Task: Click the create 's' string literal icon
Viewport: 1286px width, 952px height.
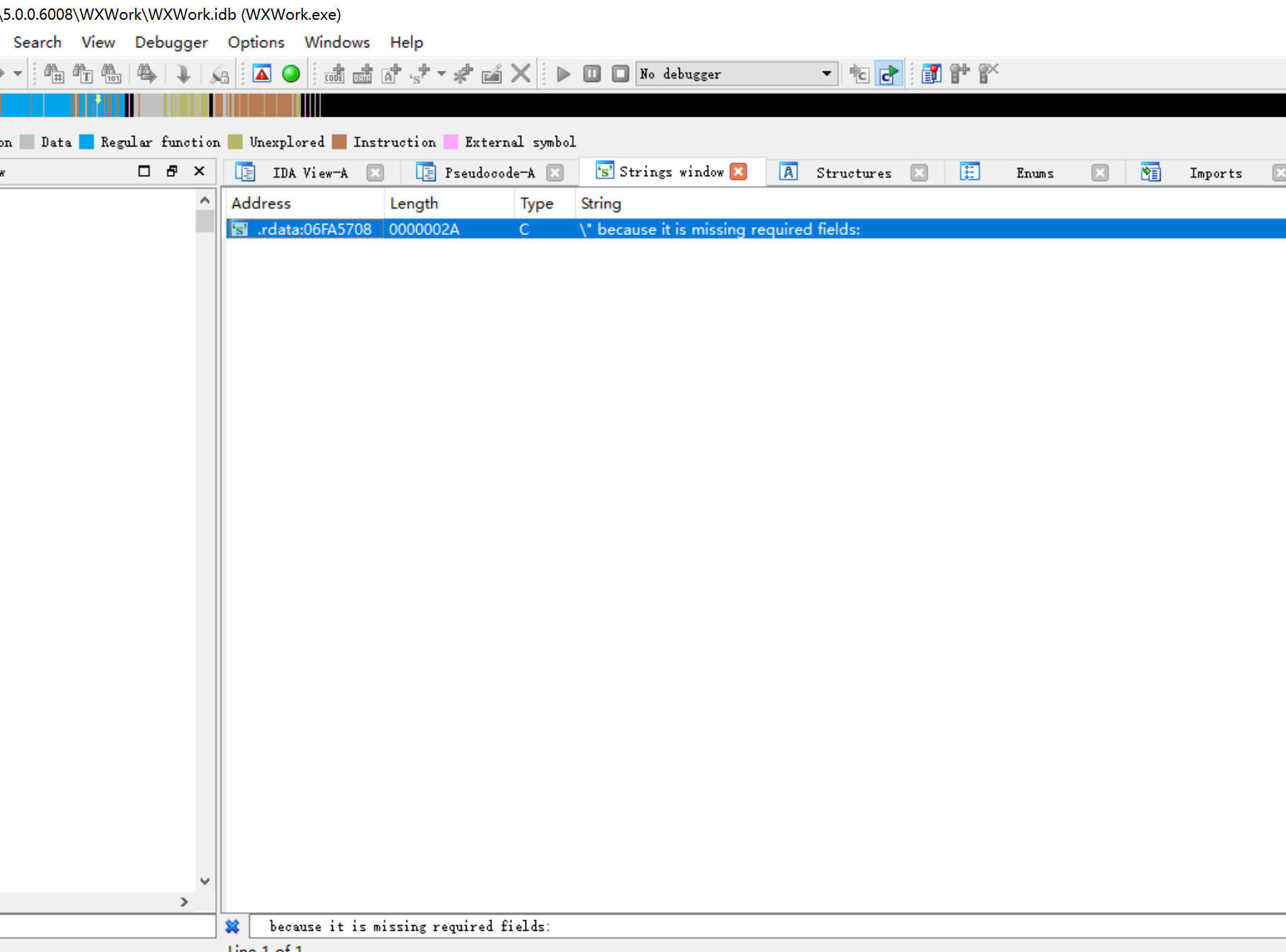Action: (420, 74)
